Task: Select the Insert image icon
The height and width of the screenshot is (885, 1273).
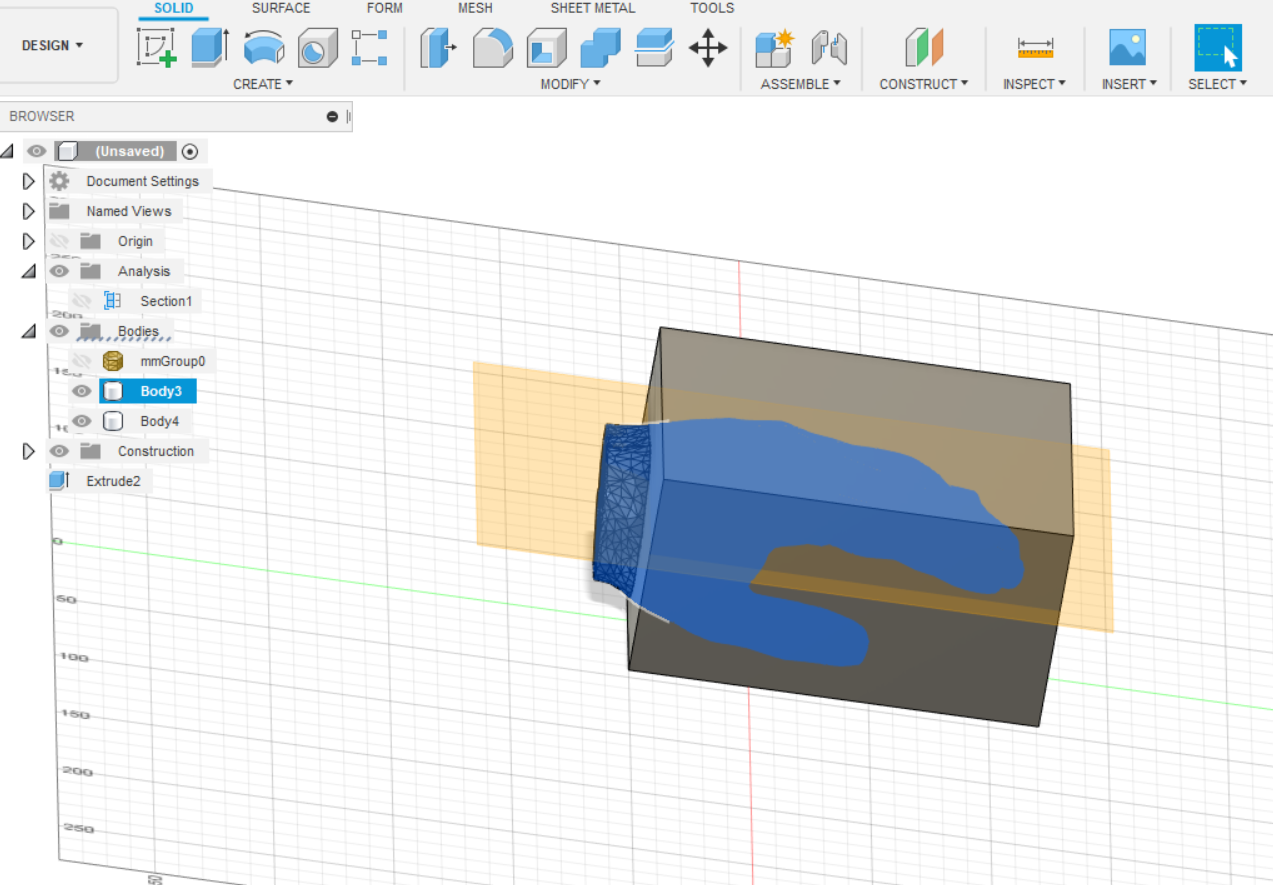Action: (1127, 48)
